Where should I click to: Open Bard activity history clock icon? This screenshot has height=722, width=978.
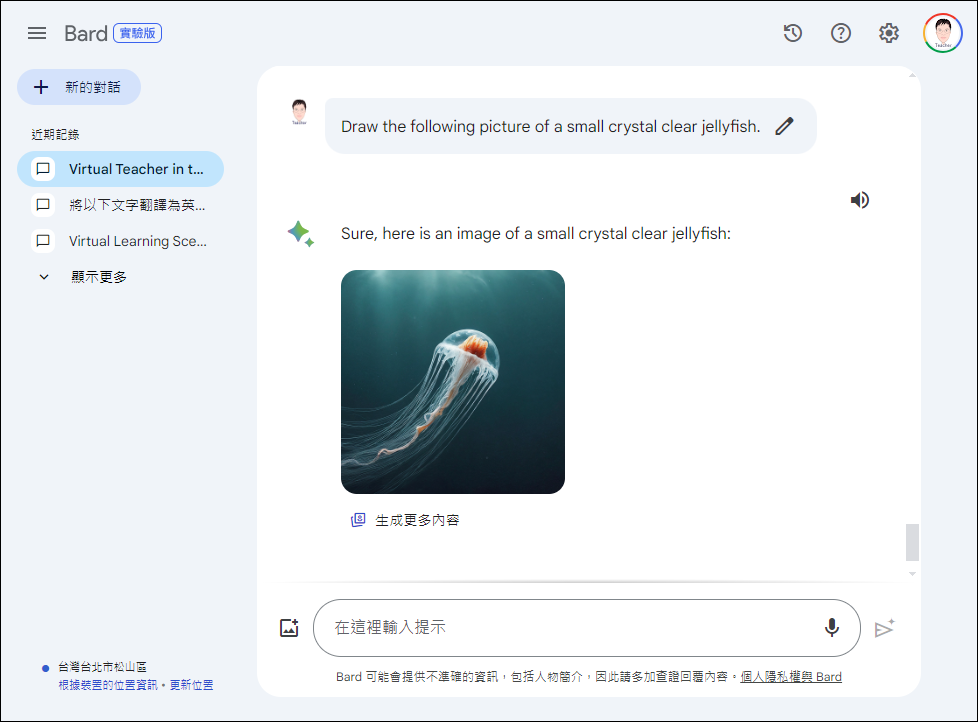[793, 33]
